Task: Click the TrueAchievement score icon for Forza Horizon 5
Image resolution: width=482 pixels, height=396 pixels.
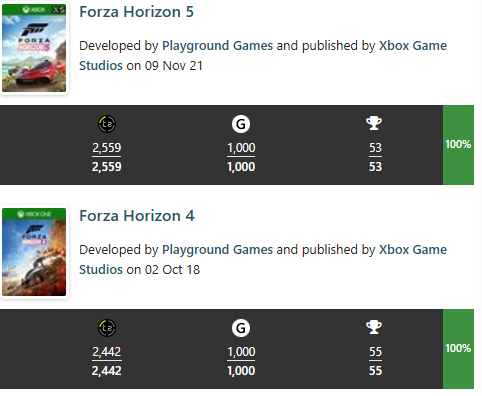Action: [107, 124]
